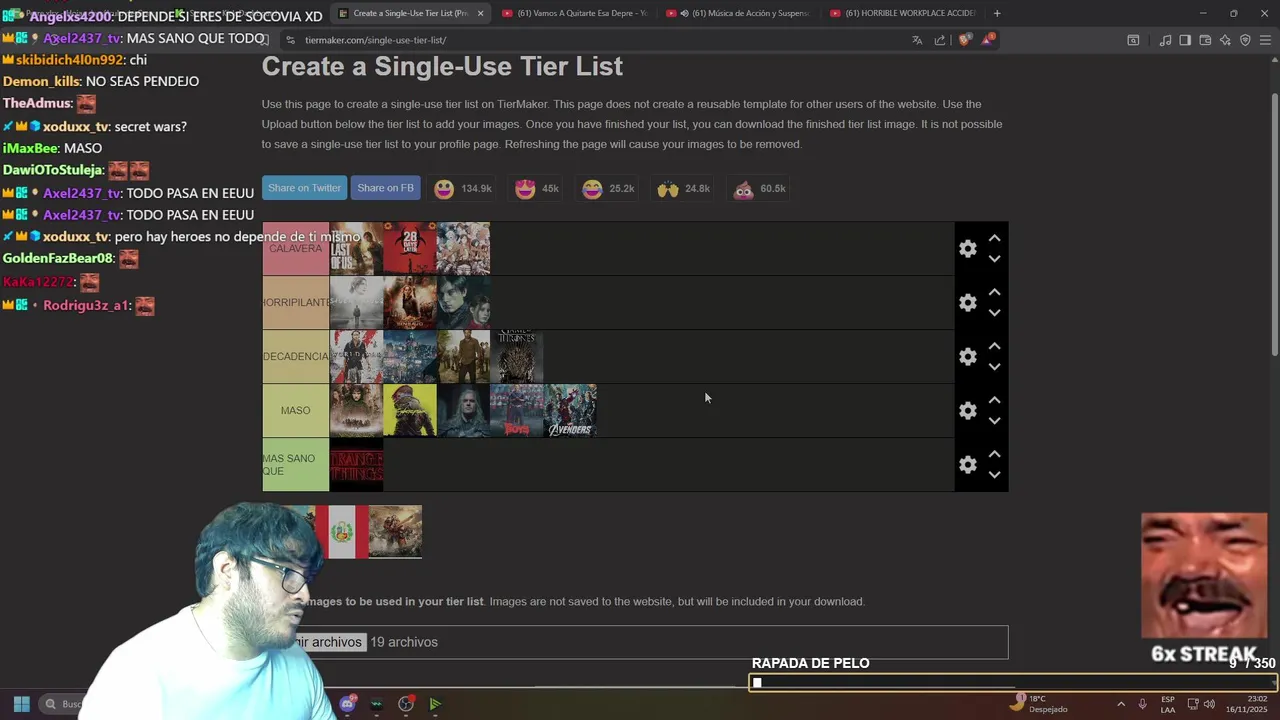Click Share on FB button
1280x720 pixels.
[385, 188]
